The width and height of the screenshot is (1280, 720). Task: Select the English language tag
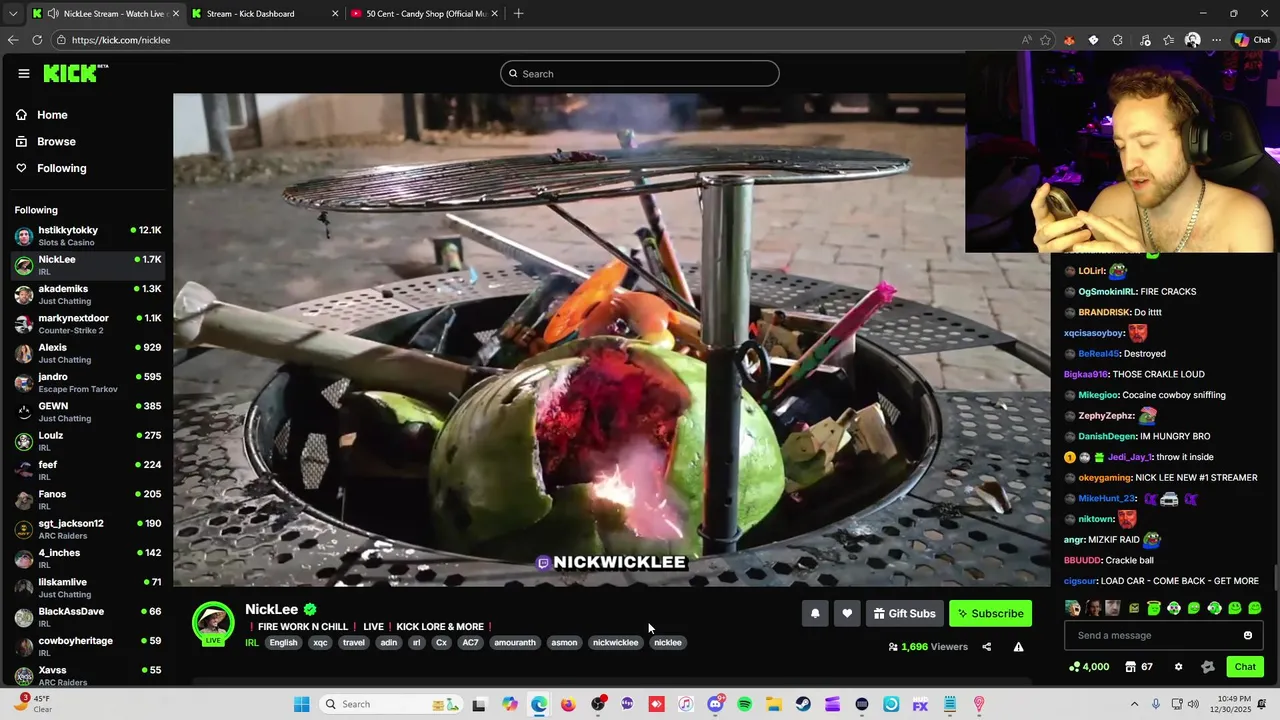point(283,643)
